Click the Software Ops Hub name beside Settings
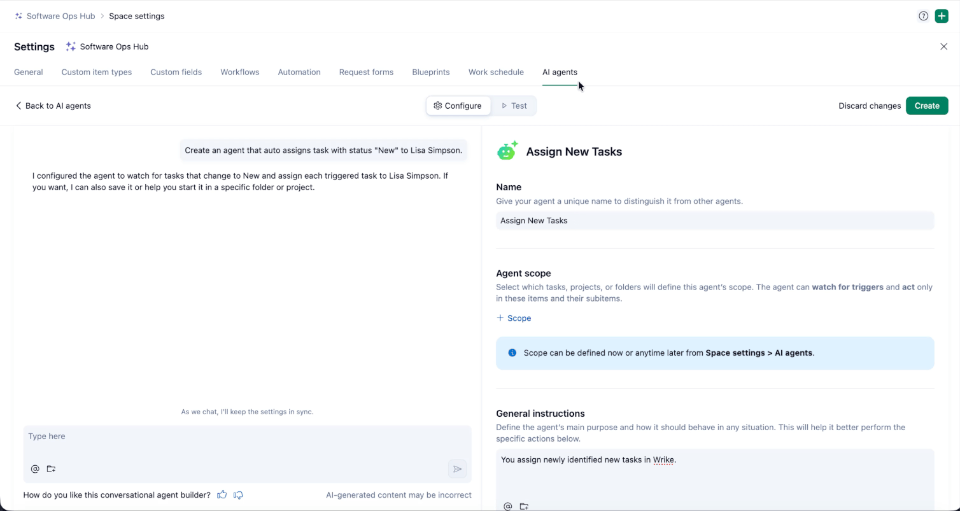960x511 pixels. (x=114, y=47)
